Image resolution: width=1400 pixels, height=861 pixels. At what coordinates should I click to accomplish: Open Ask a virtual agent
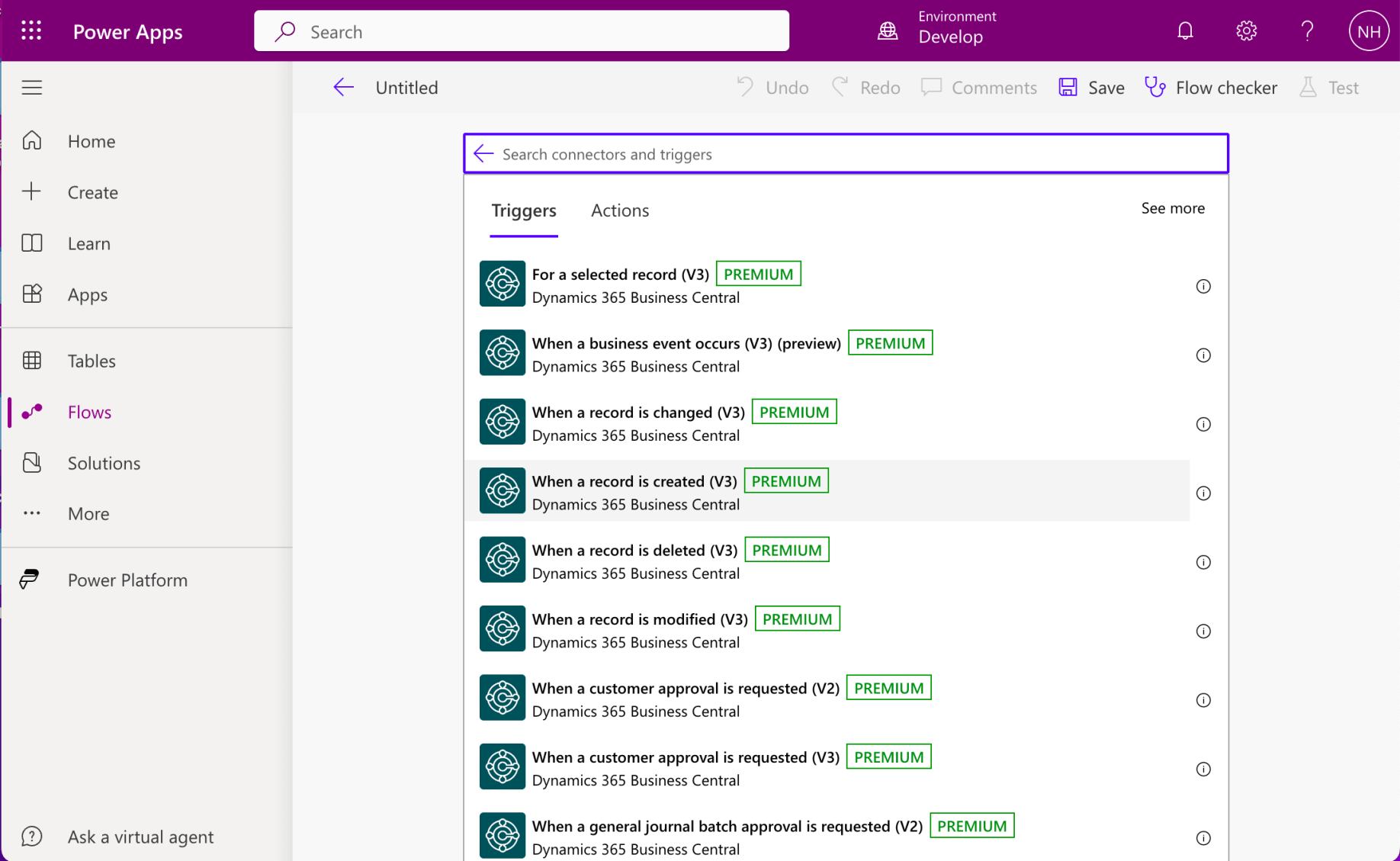(140, 837)
